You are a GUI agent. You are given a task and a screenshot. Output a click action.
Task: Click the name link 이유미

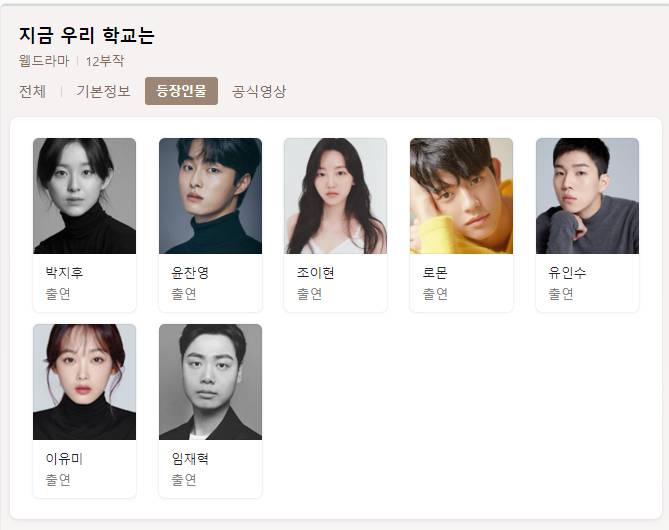64,458
